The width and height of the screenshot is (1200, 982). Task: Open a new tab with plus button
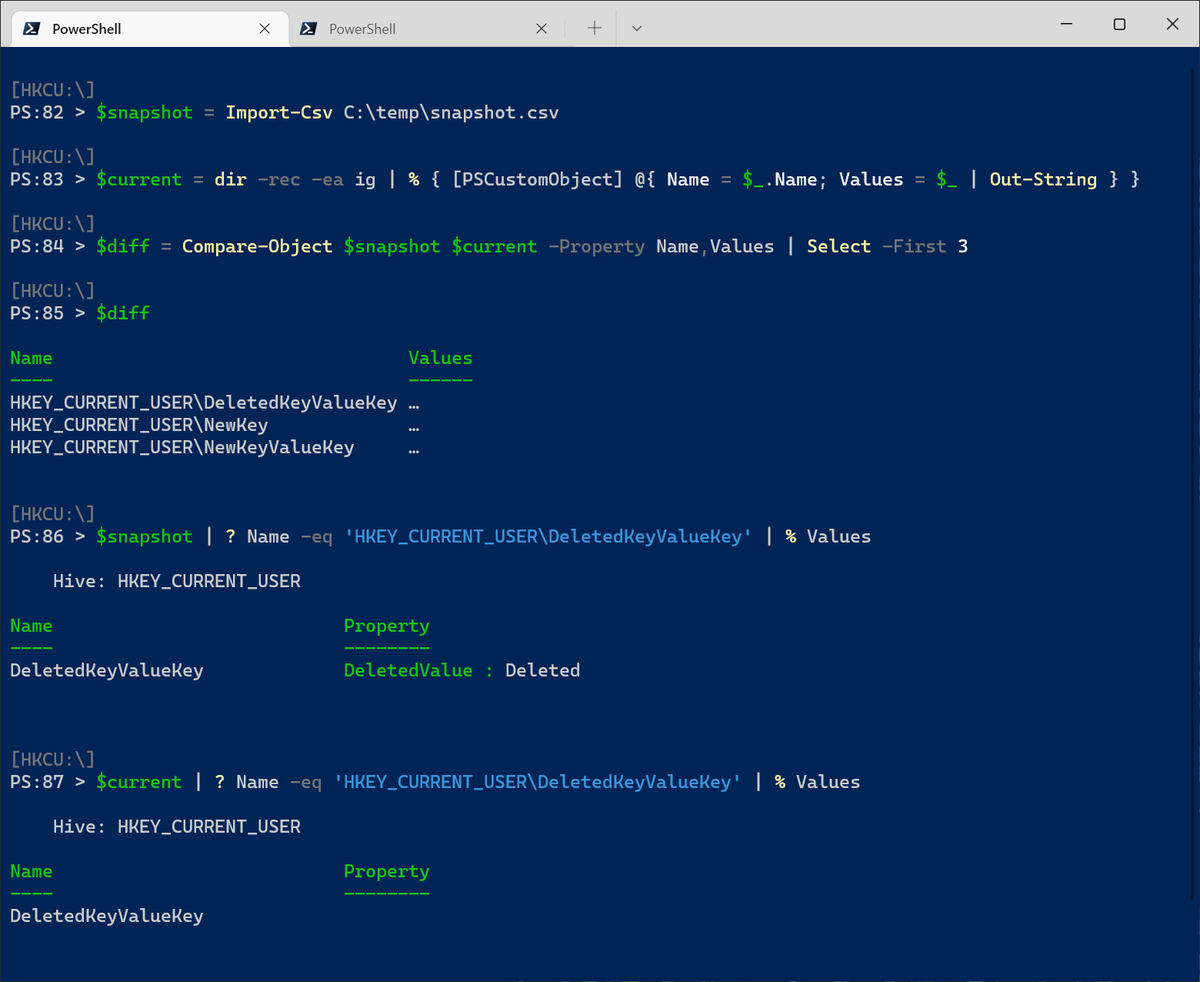click(594, 28)
